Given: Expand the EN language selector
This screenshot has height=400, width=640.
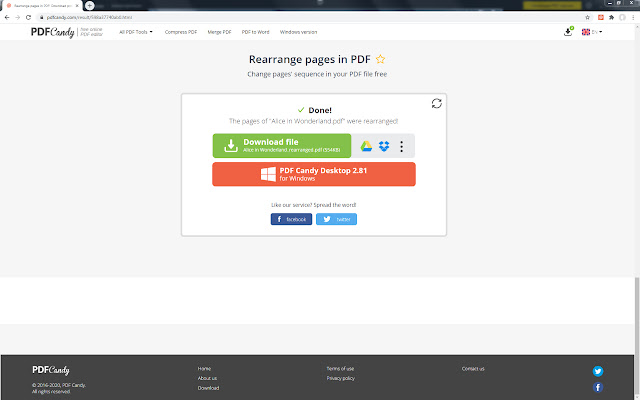Looking at the screenshot, I should [x=592, y=32].
